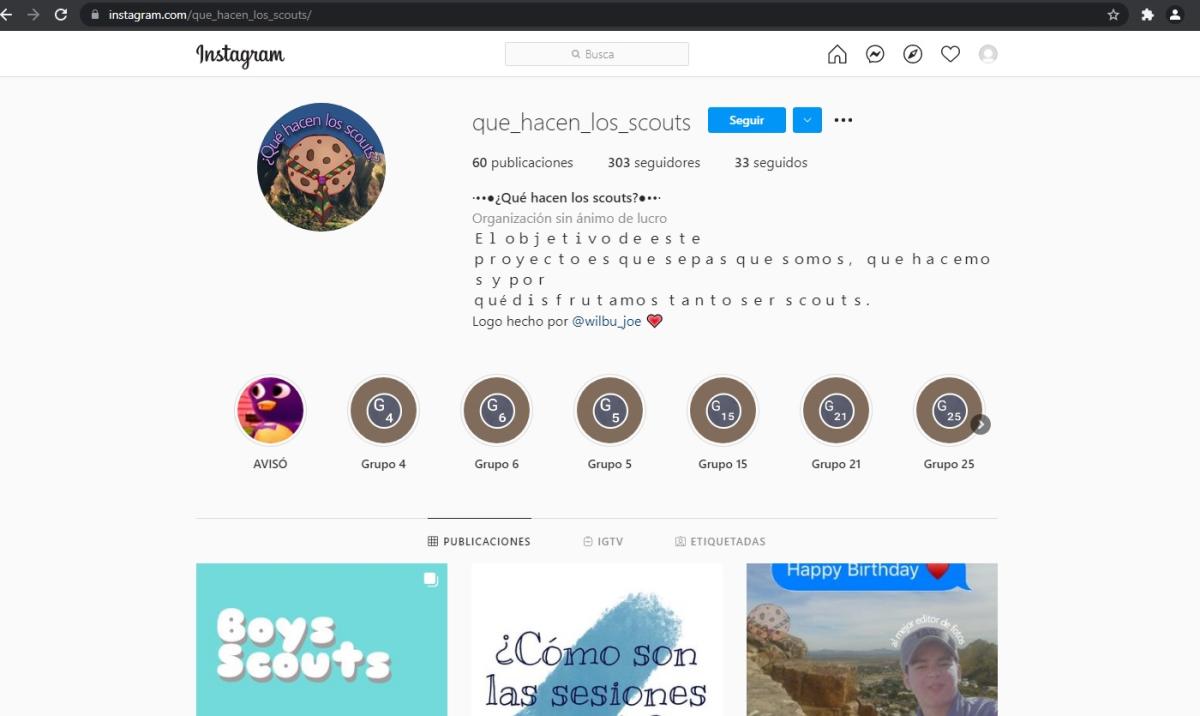Open the Explore compass icon
The width and height of the screenshot is (1200, 716).
pos(913,54)
